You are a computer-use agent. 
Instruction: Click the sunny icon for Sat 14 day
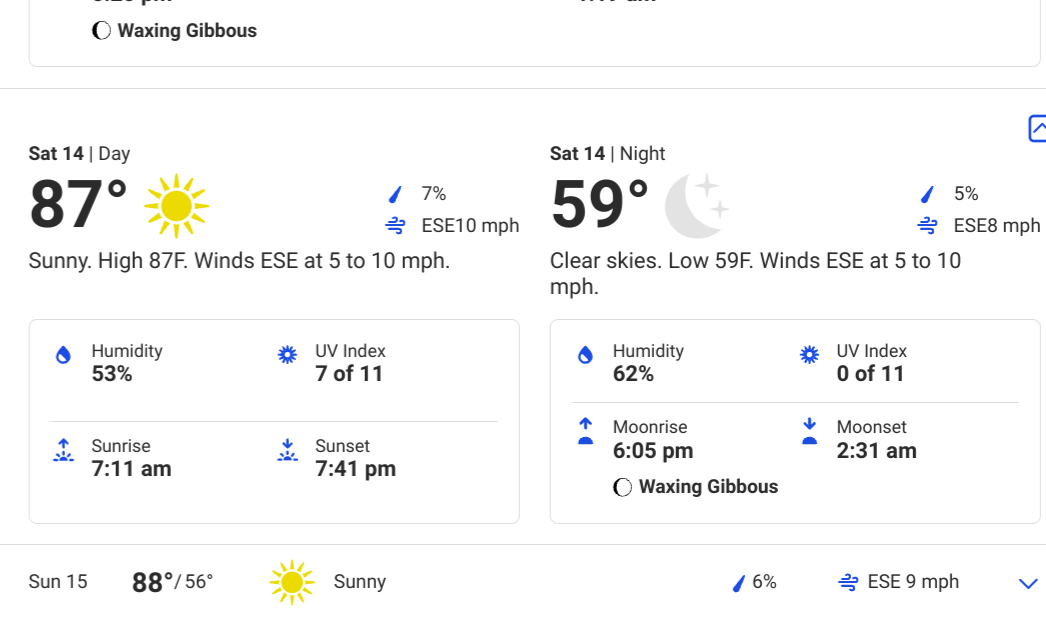click(176, 206)
